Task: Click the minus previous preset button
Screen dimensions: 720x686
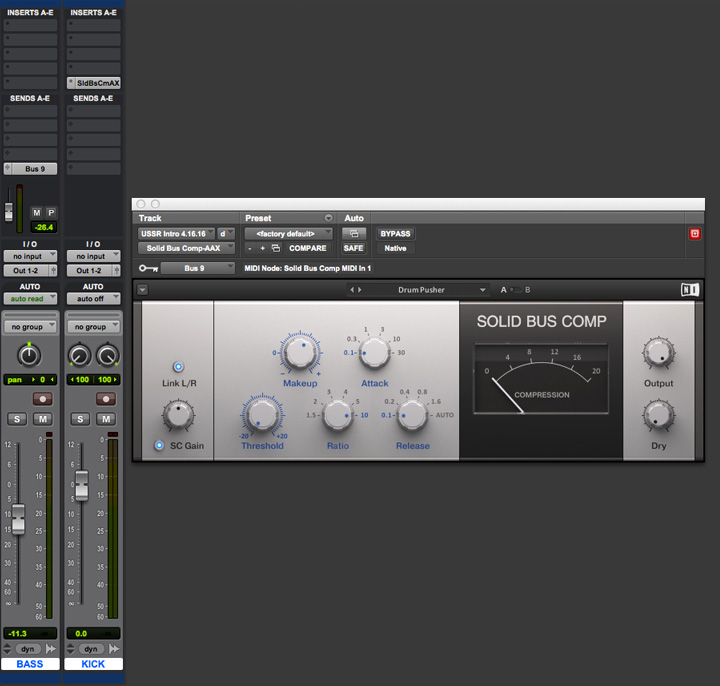Action: pos(250,248)
